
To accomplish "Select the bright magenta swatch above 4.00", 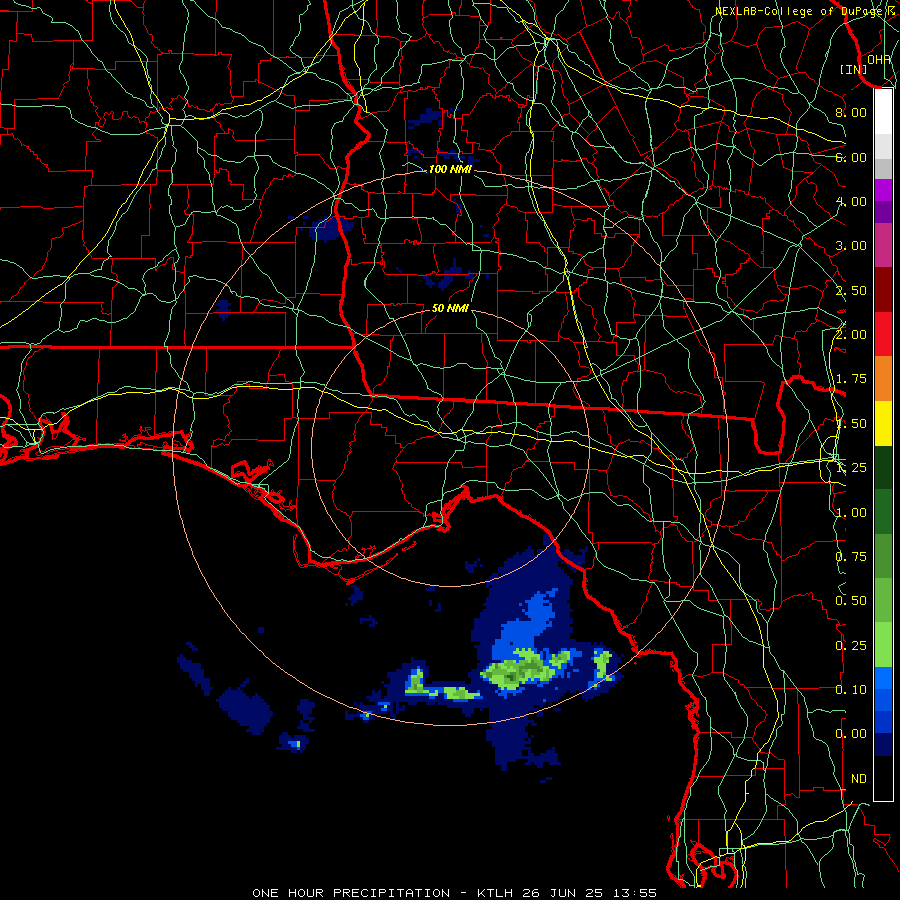I will click(x=883, y=190).
